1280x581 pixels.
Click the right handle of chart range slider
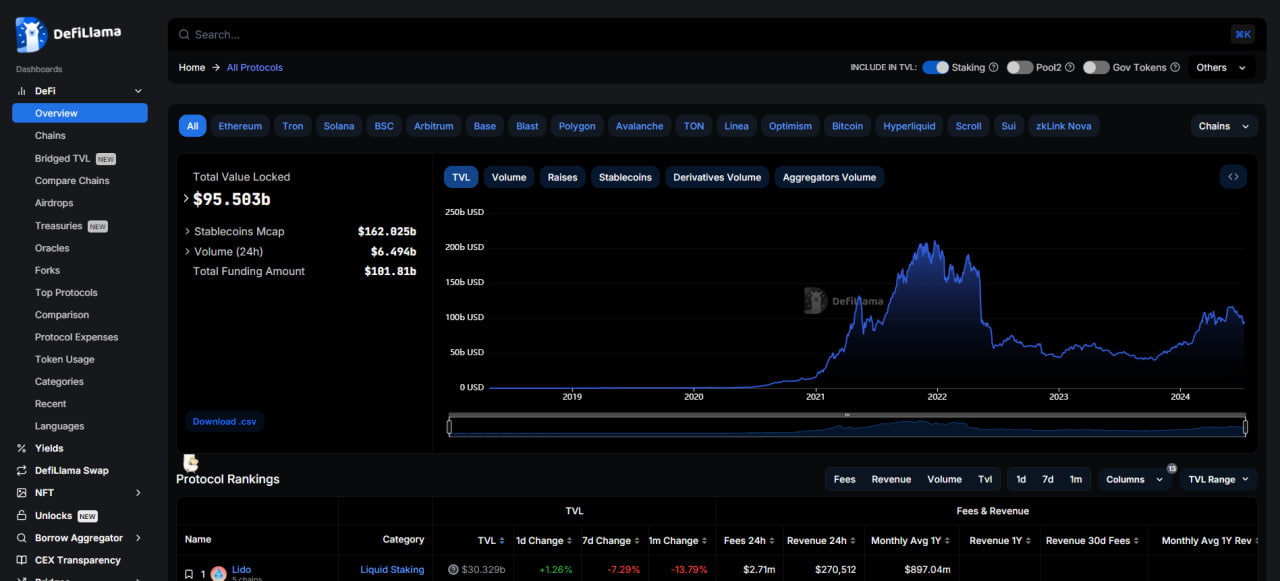pos(1245,427)
